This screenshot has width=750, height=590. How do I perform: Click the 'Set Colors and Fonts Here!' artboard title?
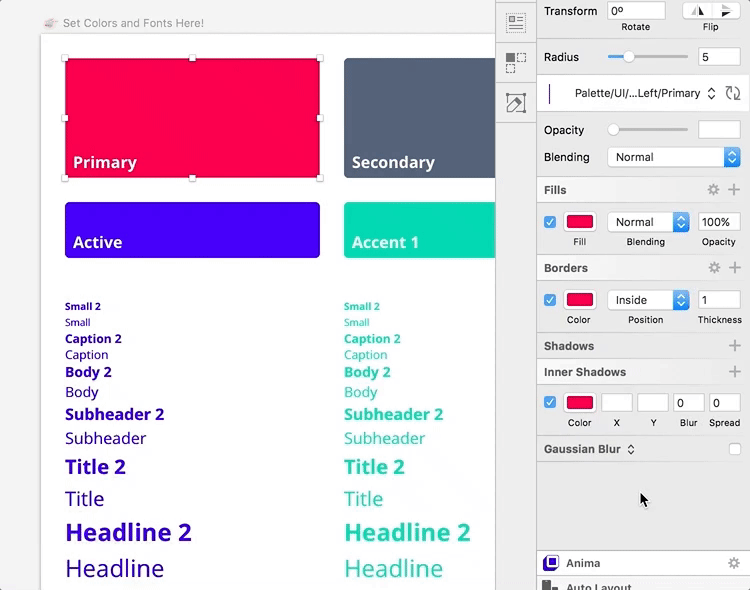133,23
